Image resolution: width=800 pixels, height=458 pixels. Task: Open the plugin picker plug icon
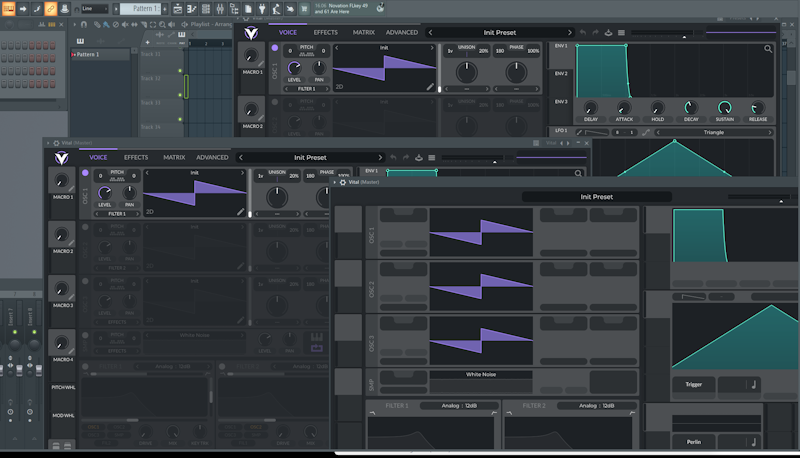(262, 9)
